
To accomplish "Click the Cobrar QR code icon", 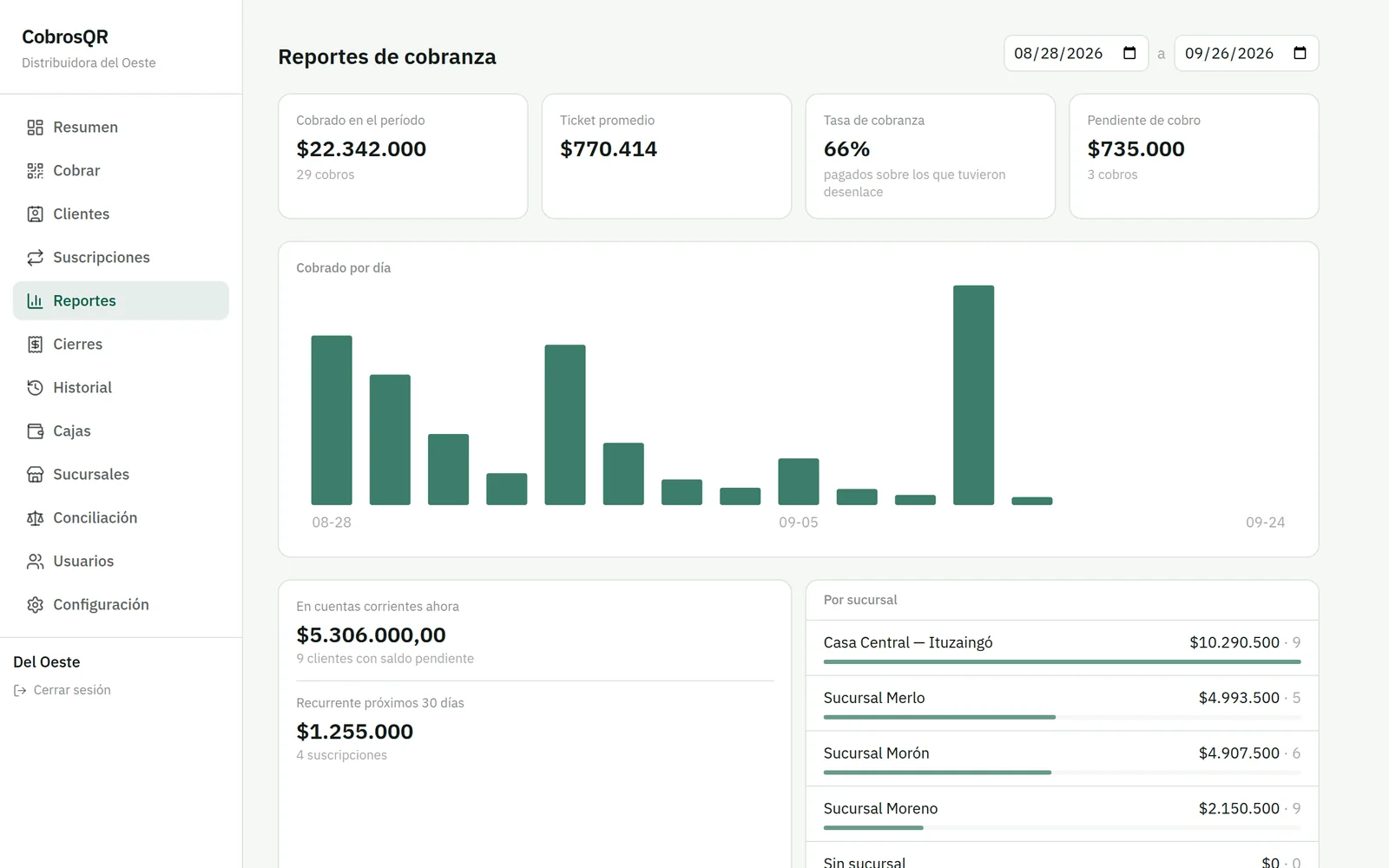I will coord(35,171).
